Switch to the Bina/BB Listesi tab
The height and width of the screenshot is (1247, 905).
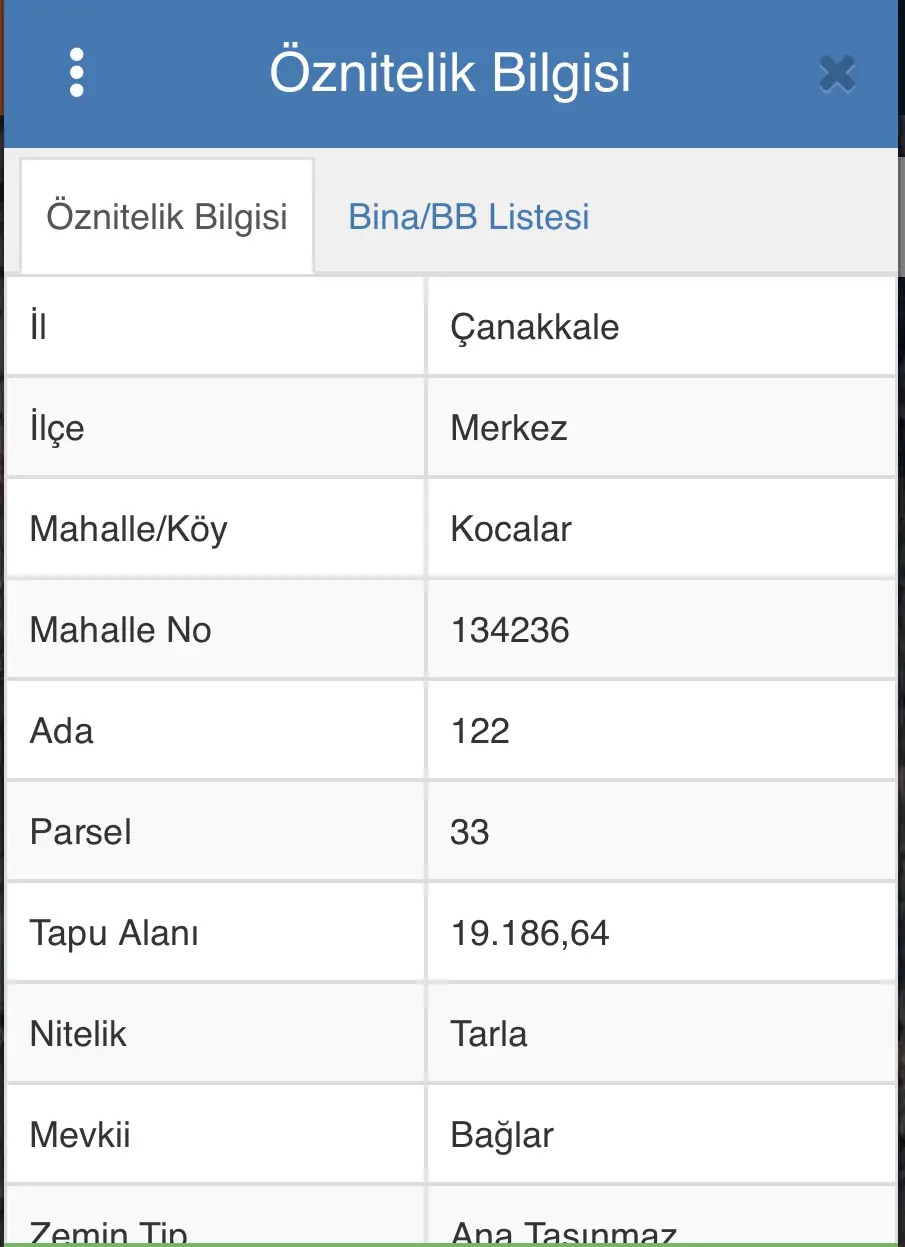pos(469,217)
